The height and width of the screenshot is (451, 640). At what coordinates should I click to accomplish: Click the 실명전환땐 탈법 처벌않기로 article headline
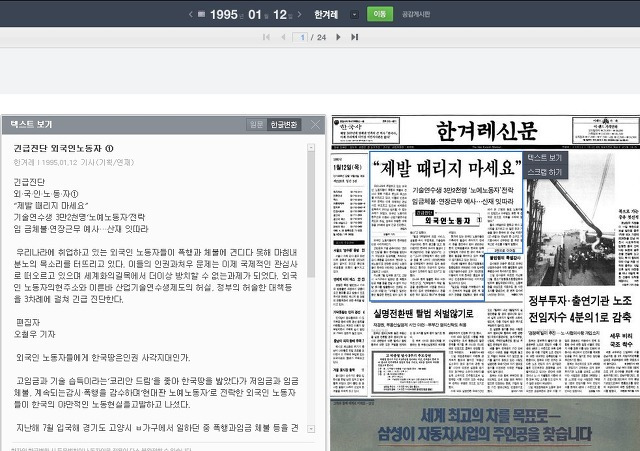point(423,313)
